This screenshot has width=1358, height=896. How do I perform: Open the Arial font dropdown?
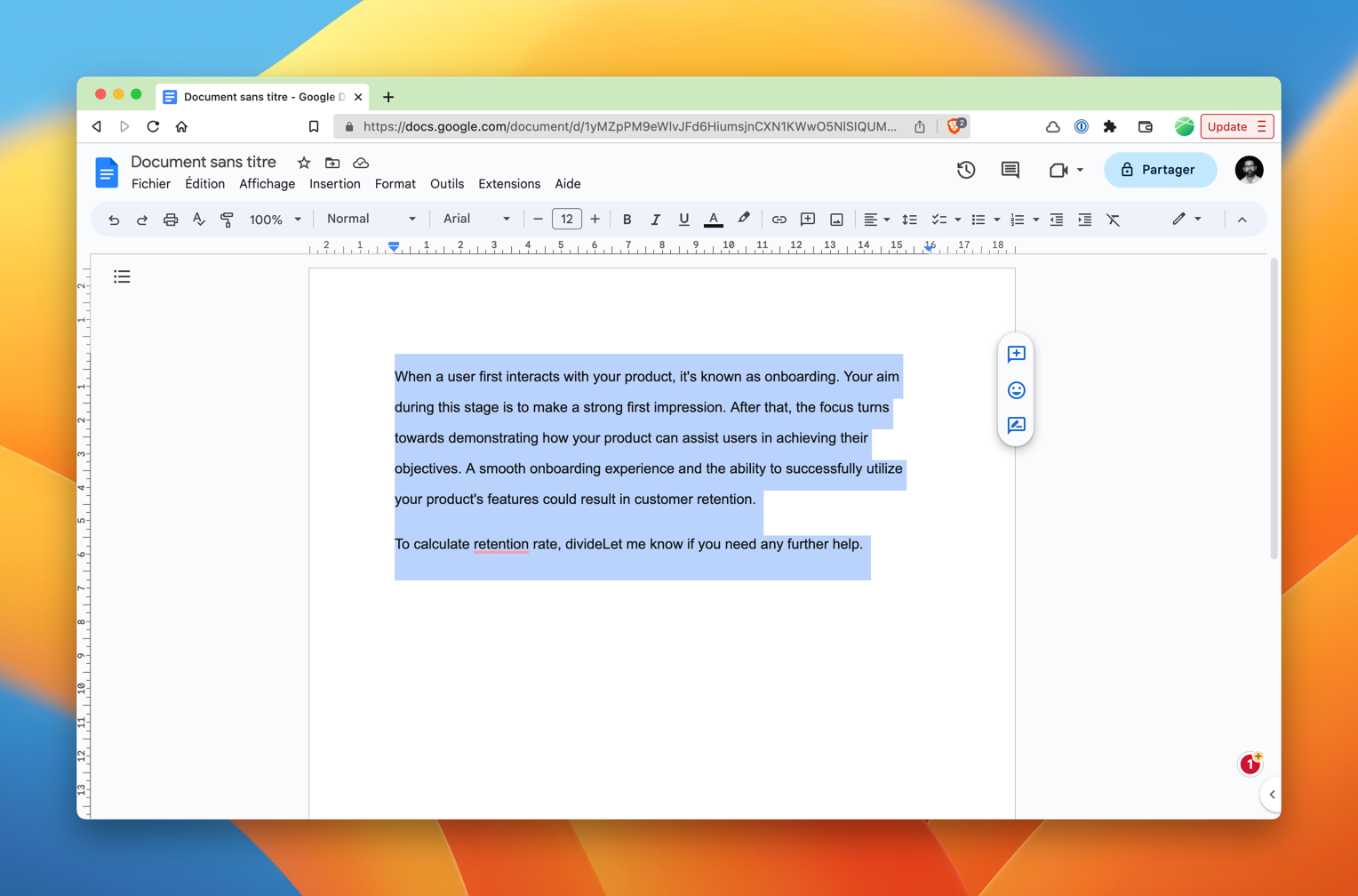pos(476,219)
